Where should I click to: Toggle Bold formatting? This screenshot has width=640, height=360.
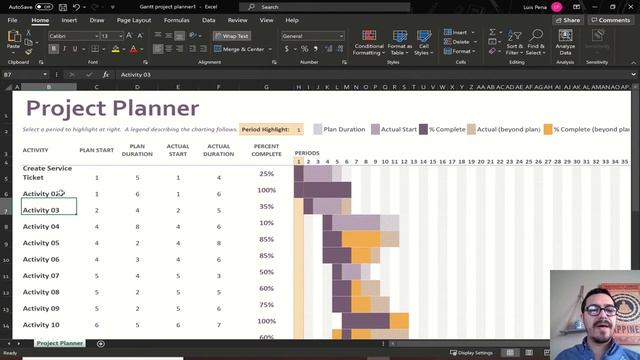(53, 49)
